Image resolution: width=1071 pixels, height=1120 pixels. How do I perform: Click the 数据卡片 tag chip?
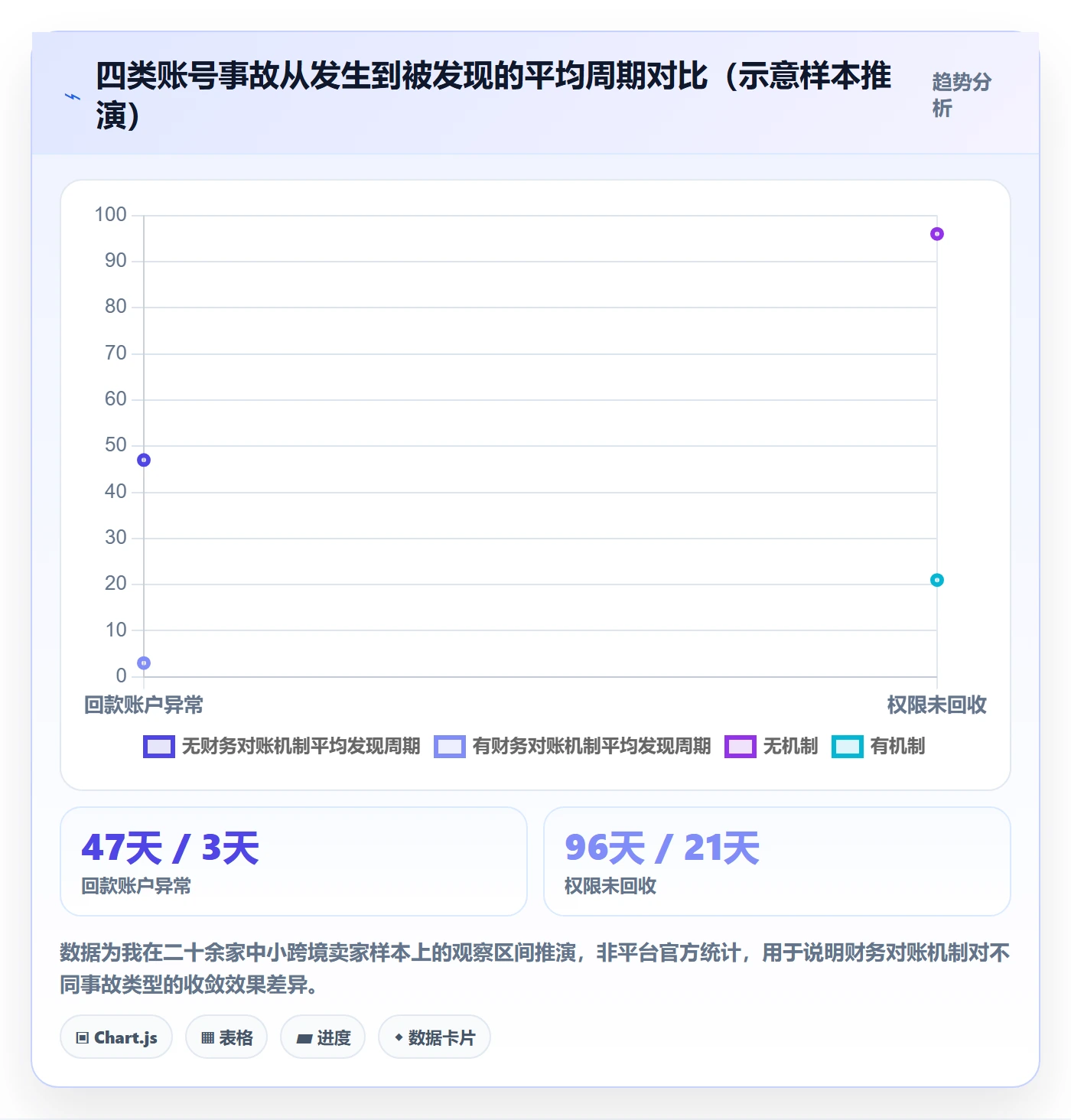(x=435, y=1037)
